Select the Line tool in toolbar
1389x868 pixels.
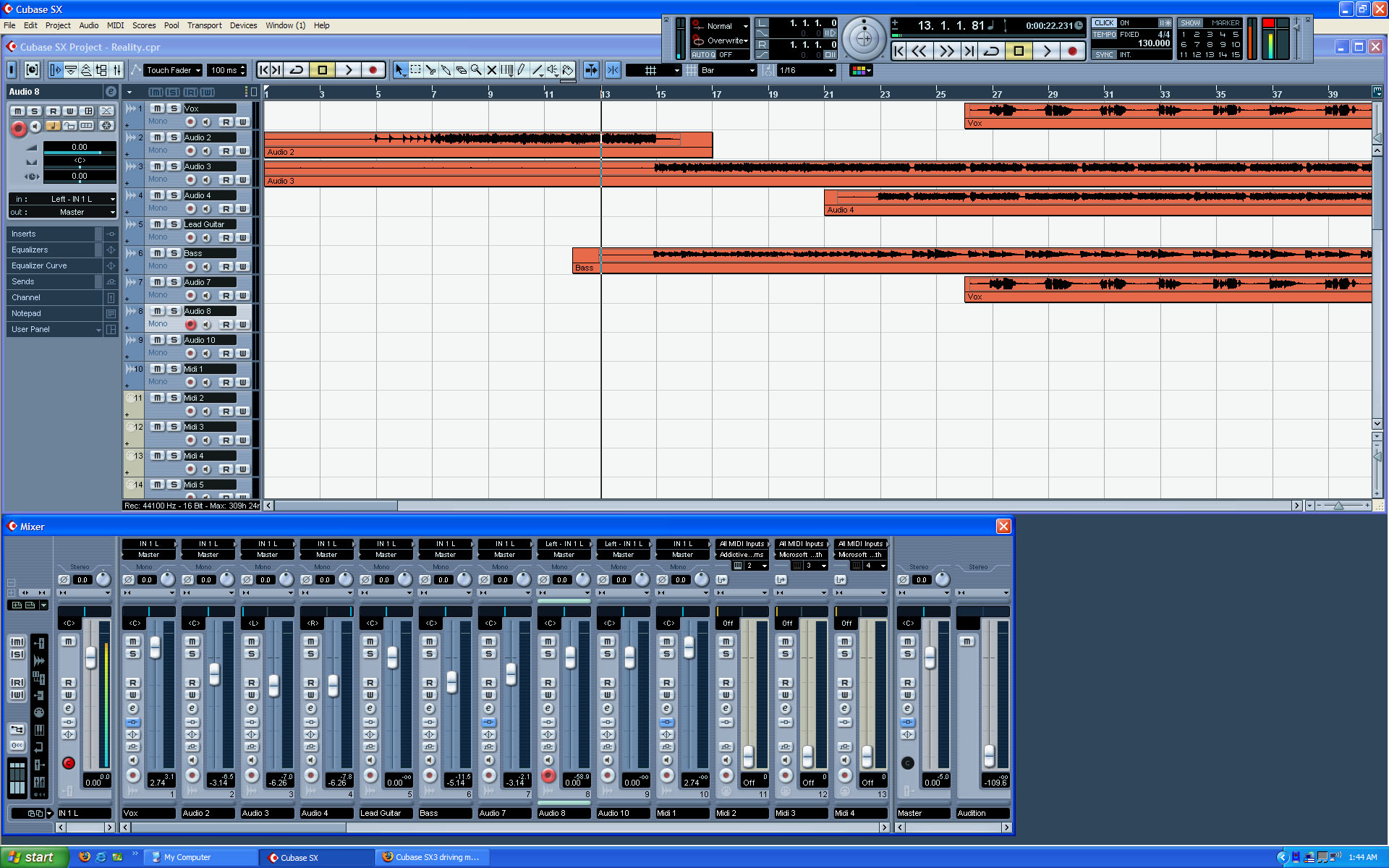tap(537, 70)
